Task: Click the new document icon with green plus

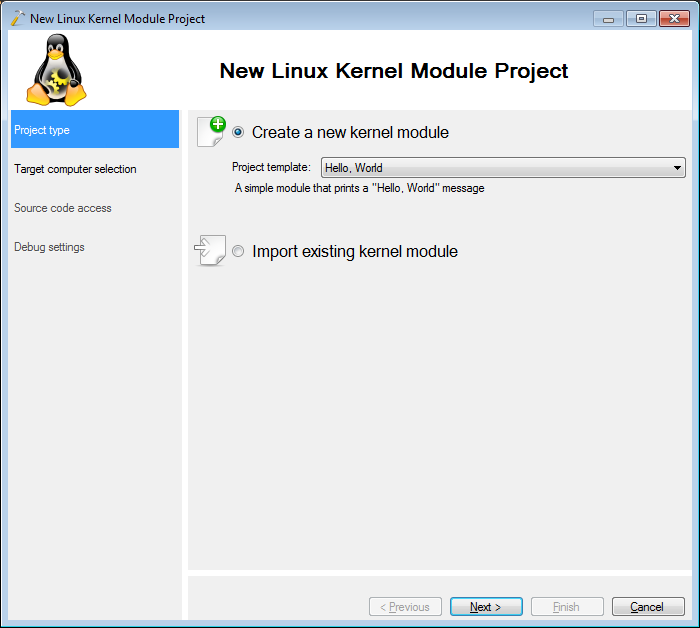Action: click(x=212, y=132)
